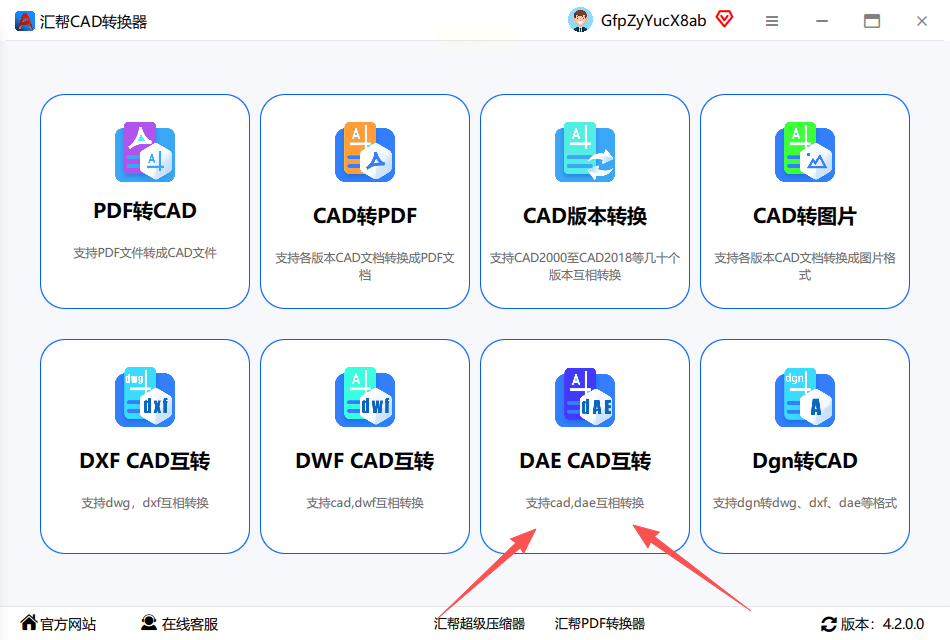Open the 汇帮超级压缩器 link
The image size is (950, 640).
point(479,624)
